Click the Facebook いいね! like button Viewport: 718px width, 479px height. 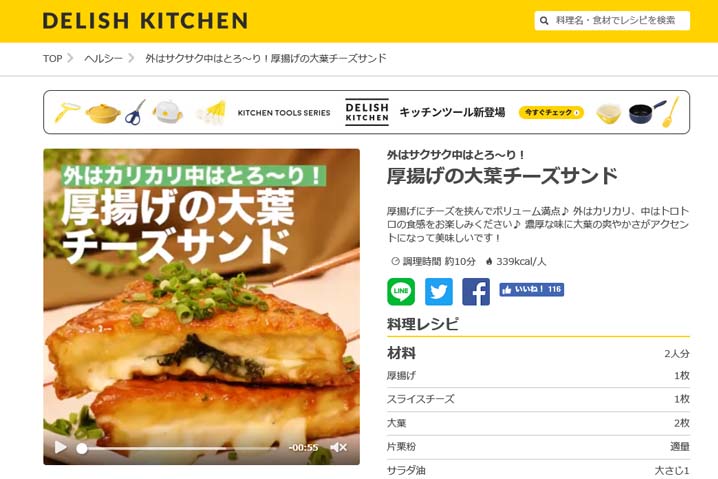(532, 289)
